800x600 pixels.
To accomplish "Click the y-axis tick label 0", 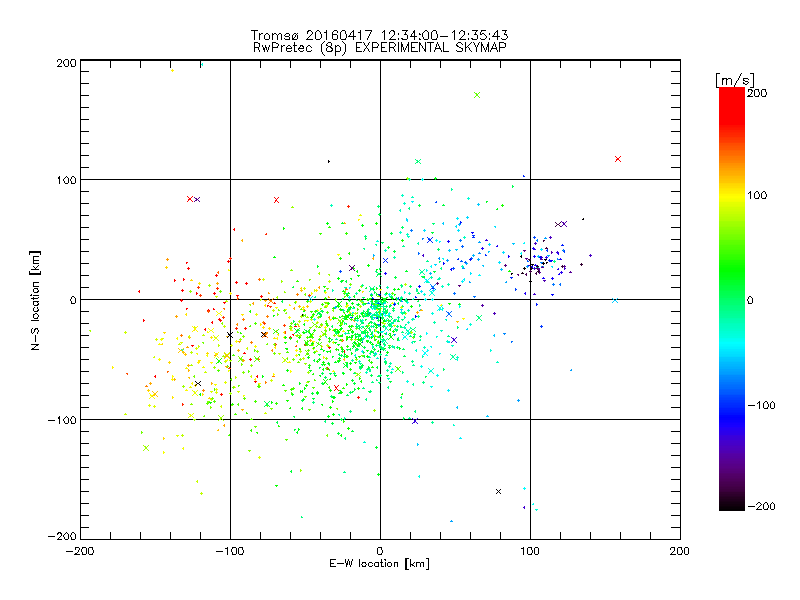I will [x=73, y=300].
